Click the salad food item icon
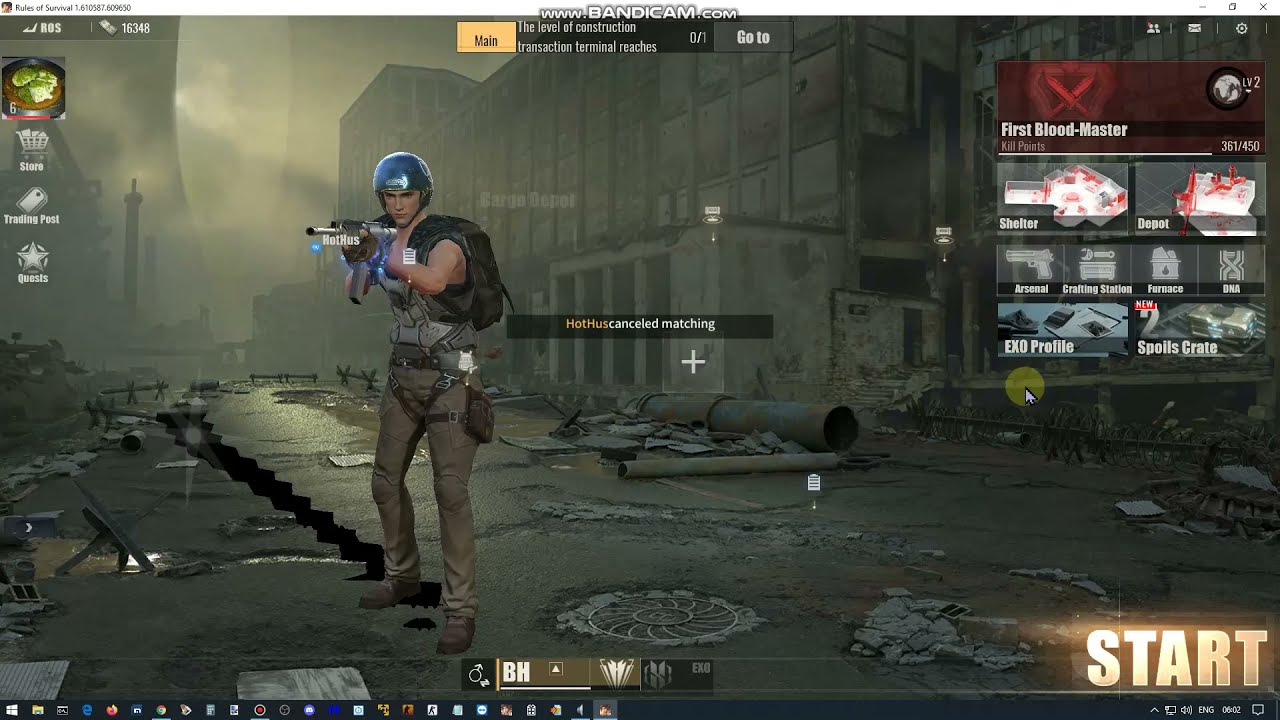The image size is (1280, 720). (x=34, y=89)
